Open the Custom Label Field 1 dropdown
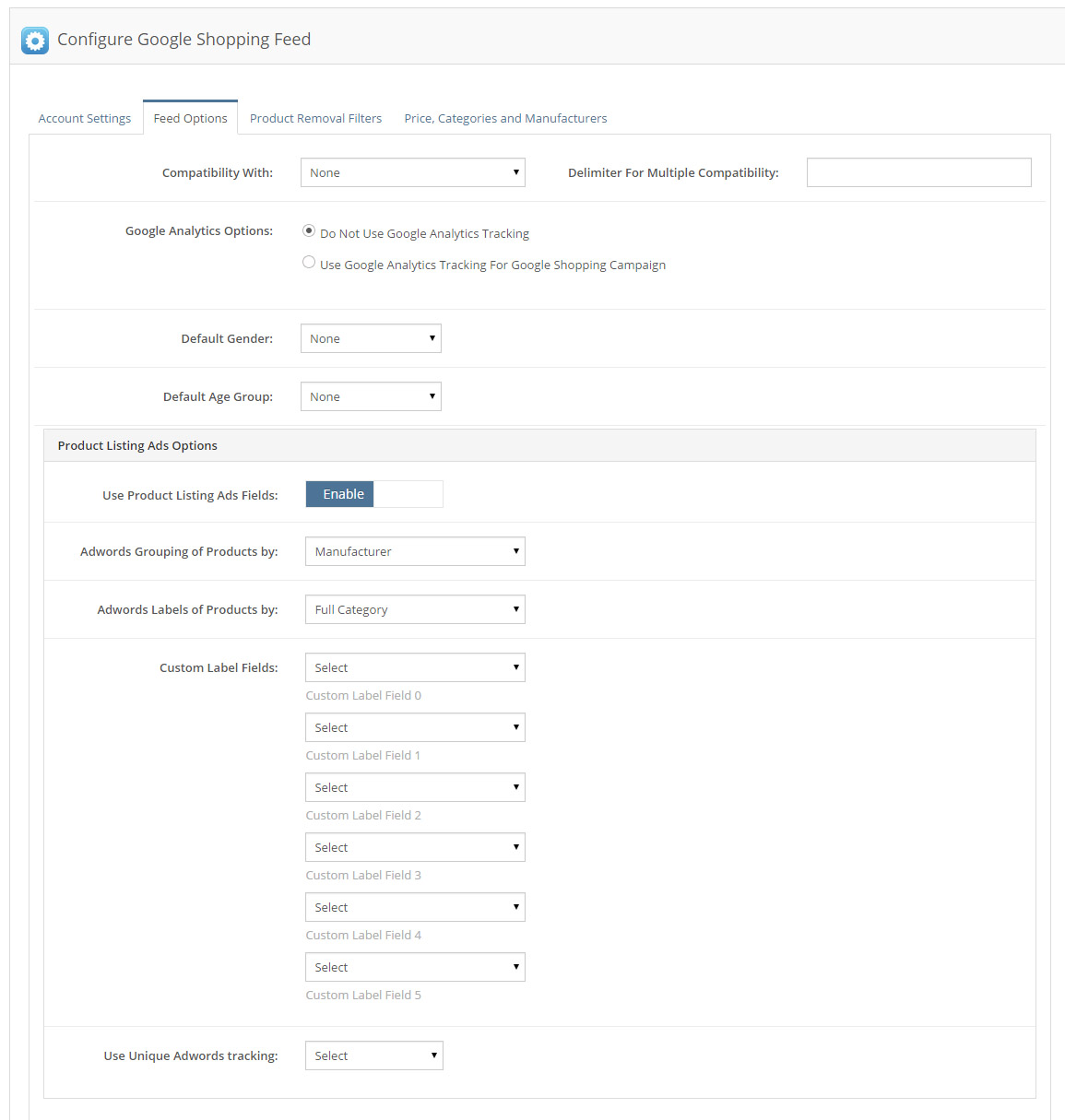 (415, 727)
